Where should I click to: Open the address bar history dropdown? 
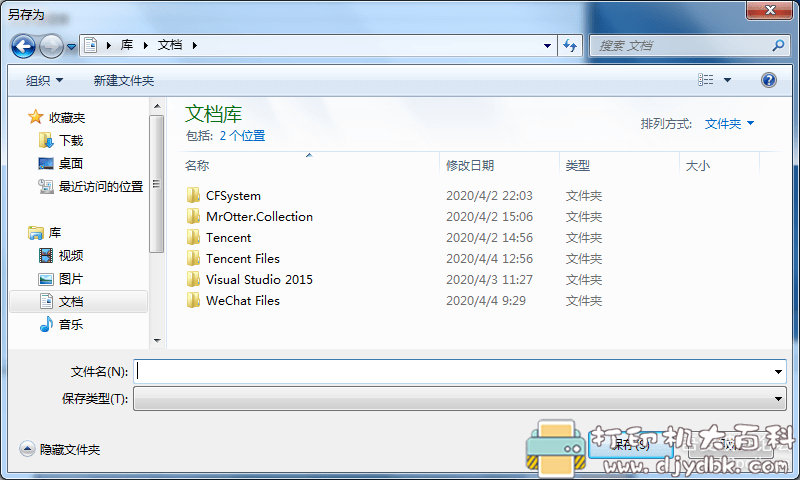547,45
